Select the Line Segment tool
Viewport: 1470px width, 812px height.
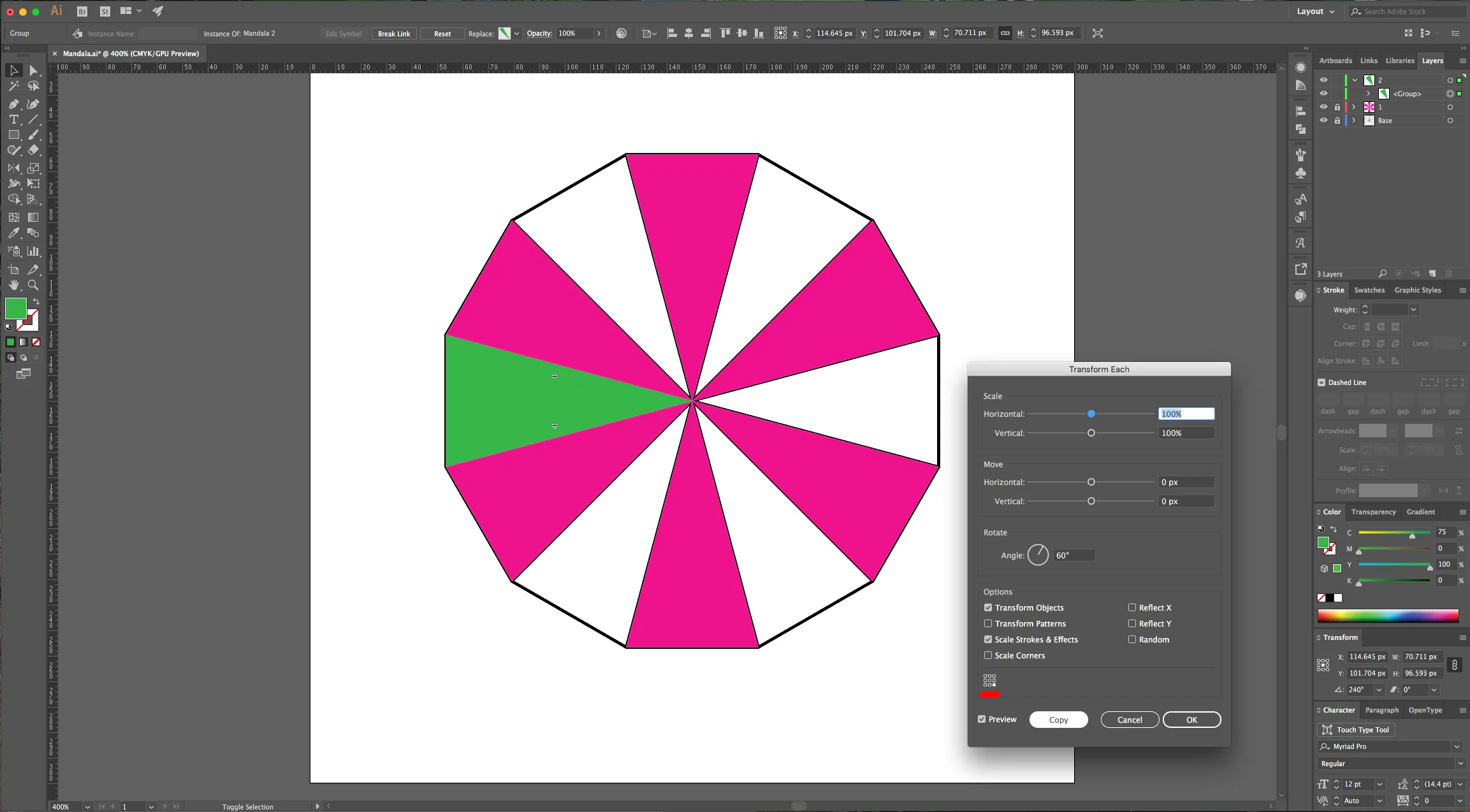(x=34, y=120)
